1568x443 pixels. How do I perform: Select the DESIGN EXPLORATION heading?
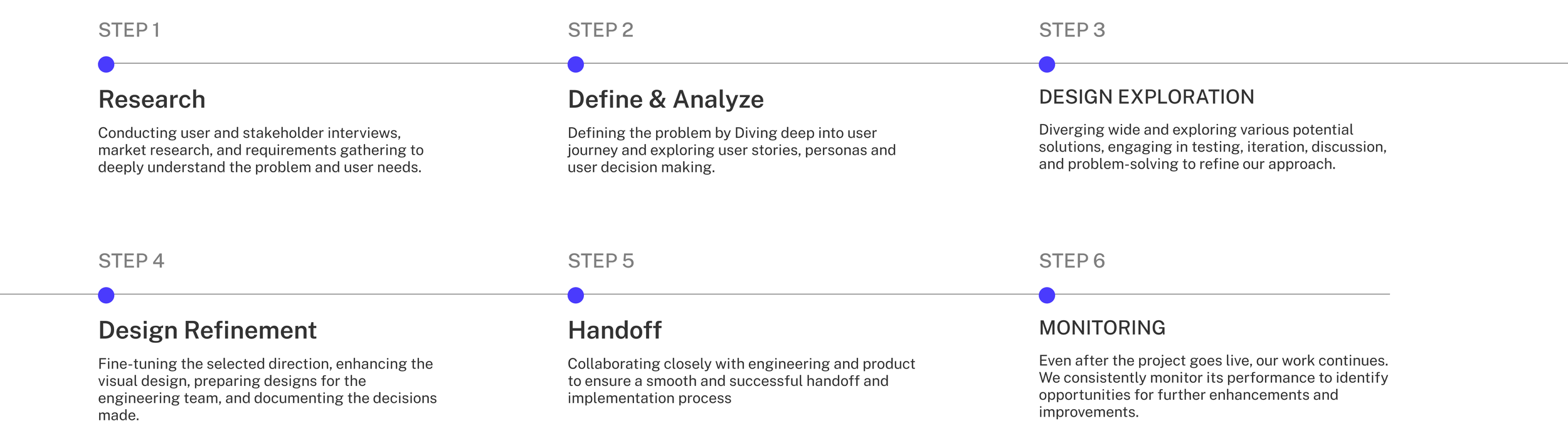[1147, 97]
